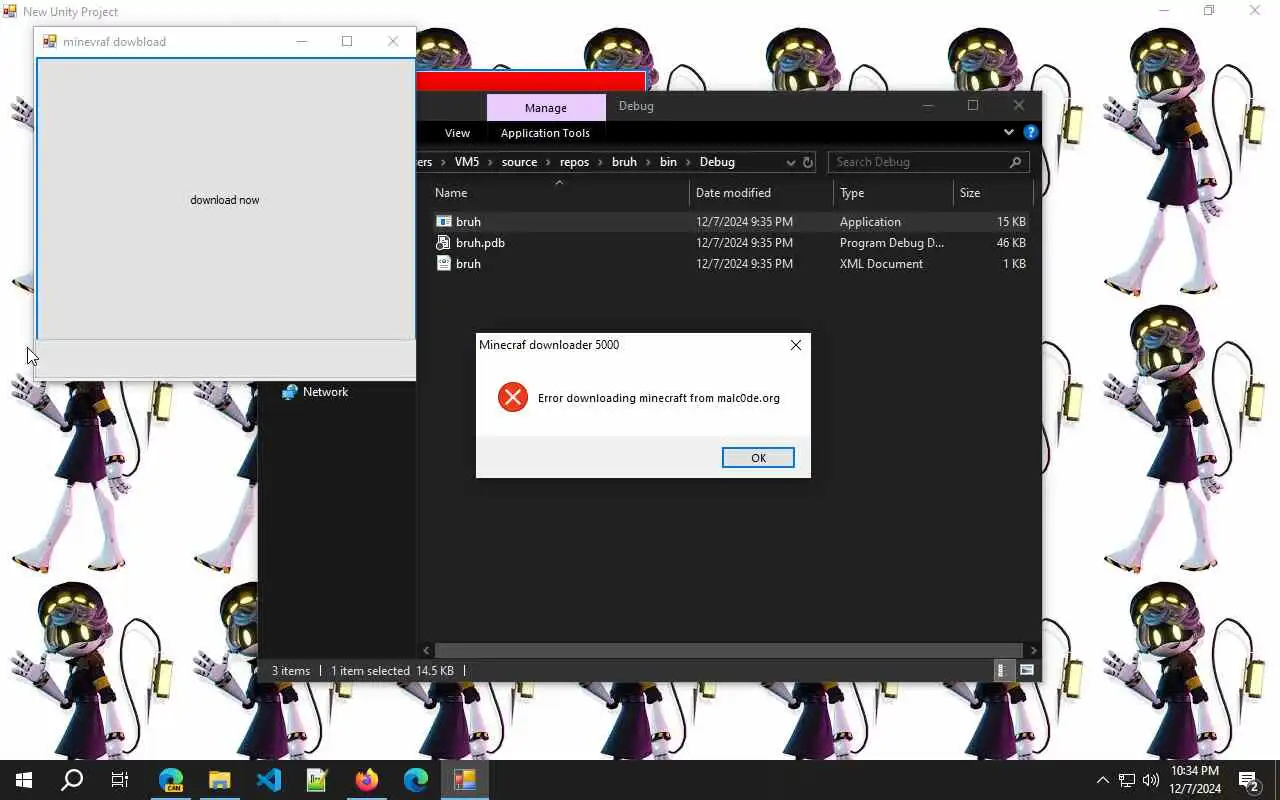Select the bruh.pdb file
The image size is (1280, 800).
tap(731, 243)
